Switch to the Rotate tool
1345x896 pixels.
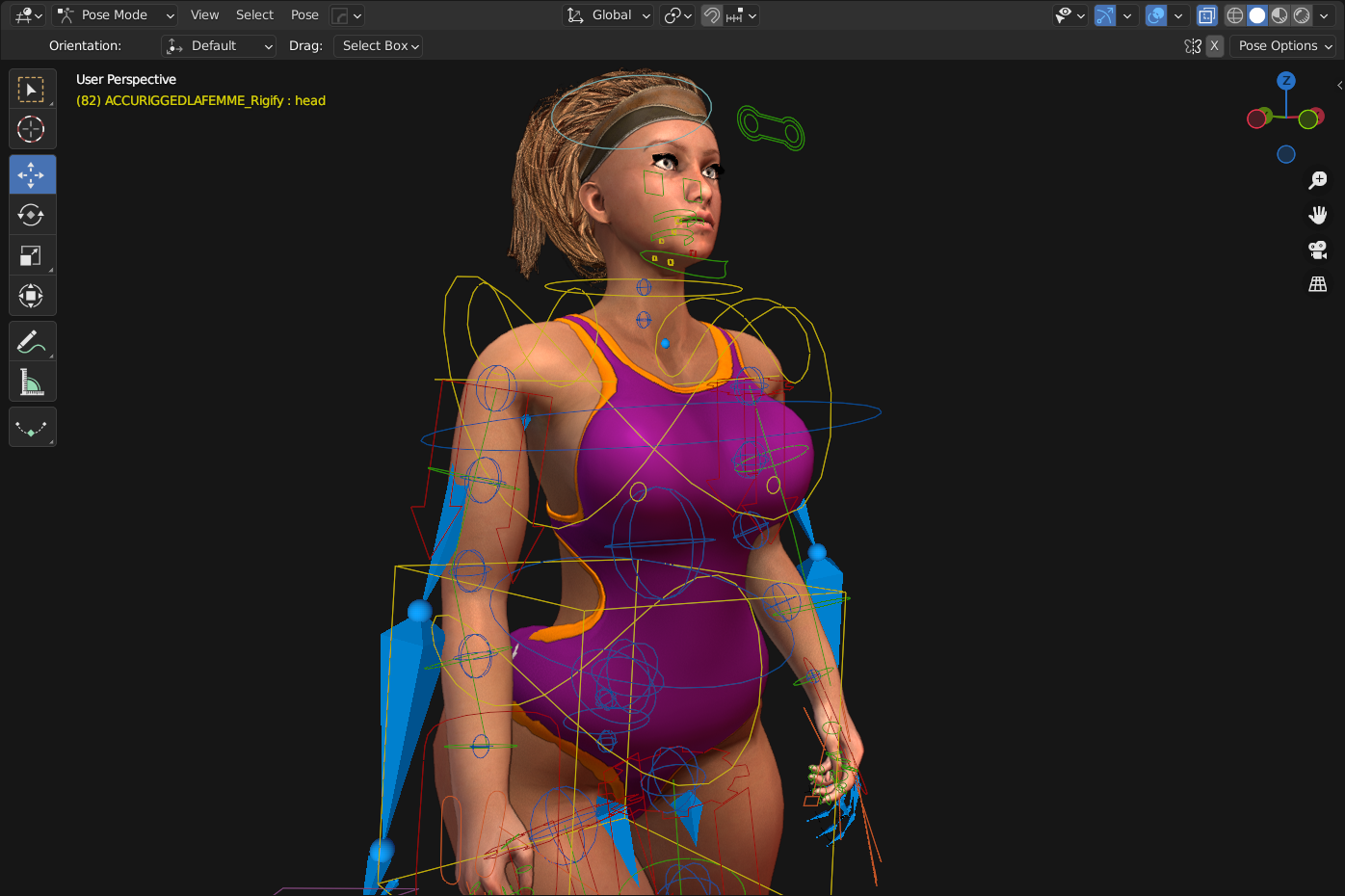coord(32,215)
